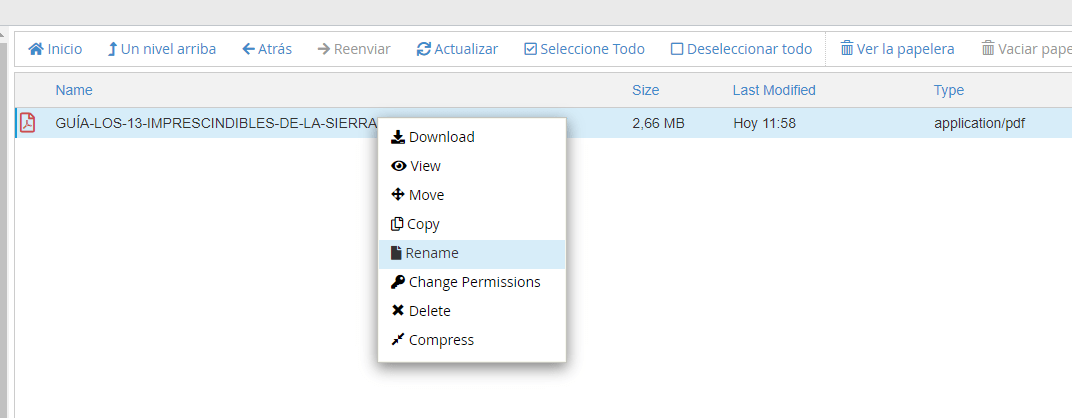Open Change Permissions from context menu
This screenshot has width=1072, height=418.
(472, 282)
